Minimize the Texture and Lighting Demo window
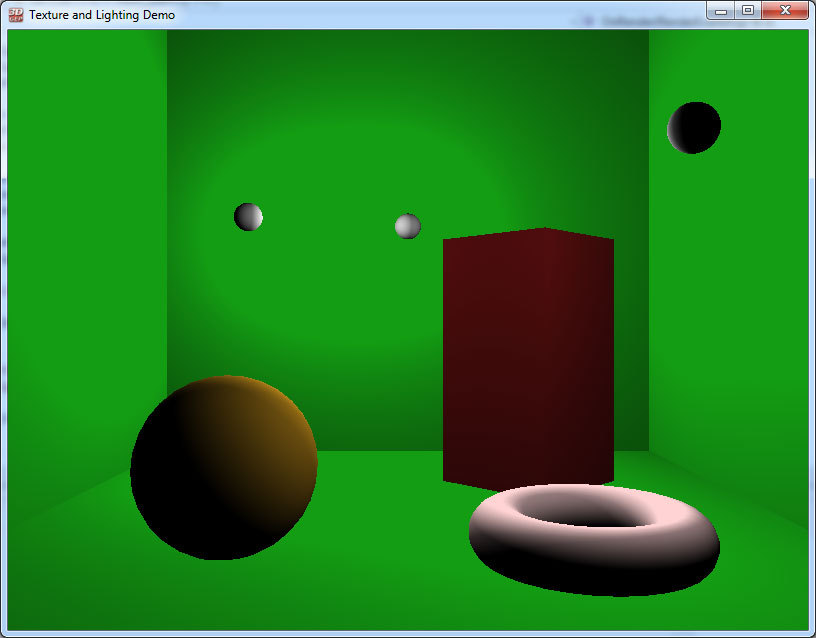This screenshot has width=816, height=638. (720, 10)
